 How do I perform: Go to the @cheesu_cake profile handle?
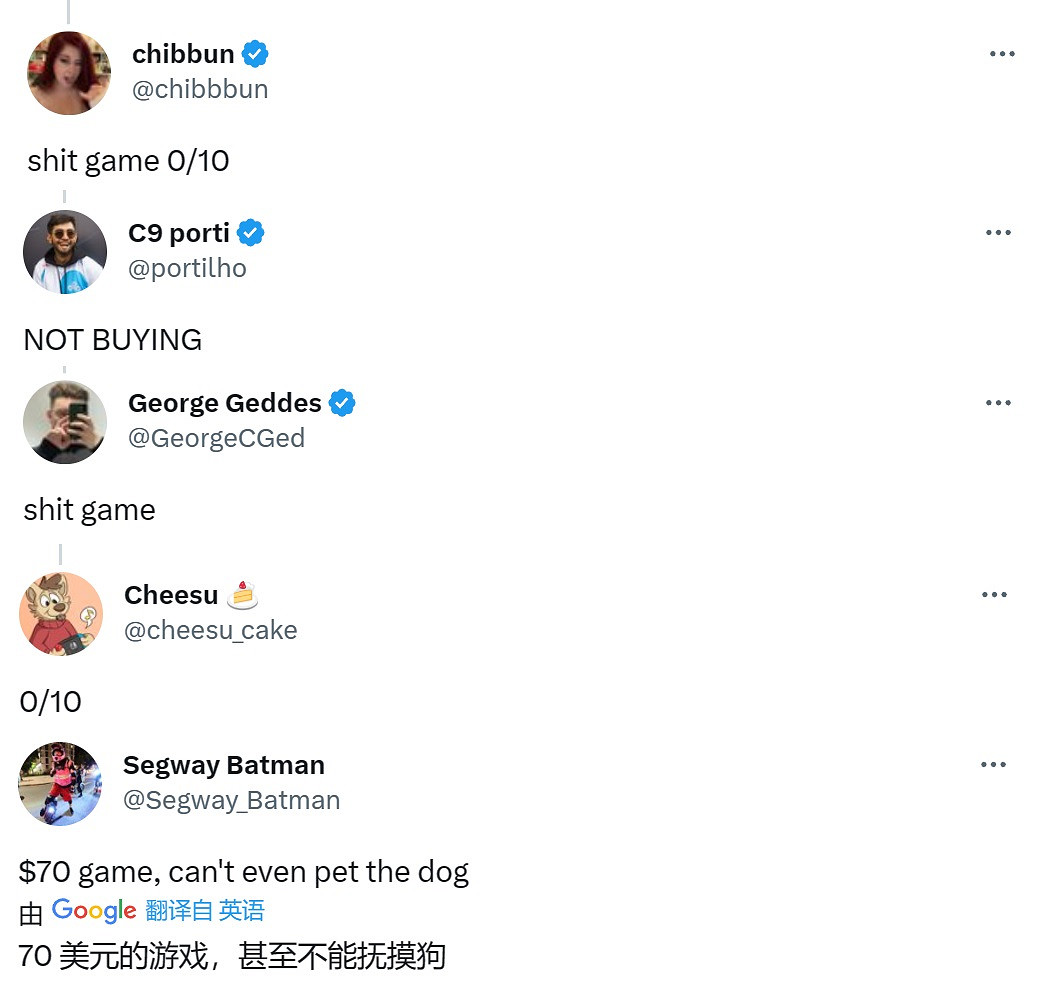point(210,630)
